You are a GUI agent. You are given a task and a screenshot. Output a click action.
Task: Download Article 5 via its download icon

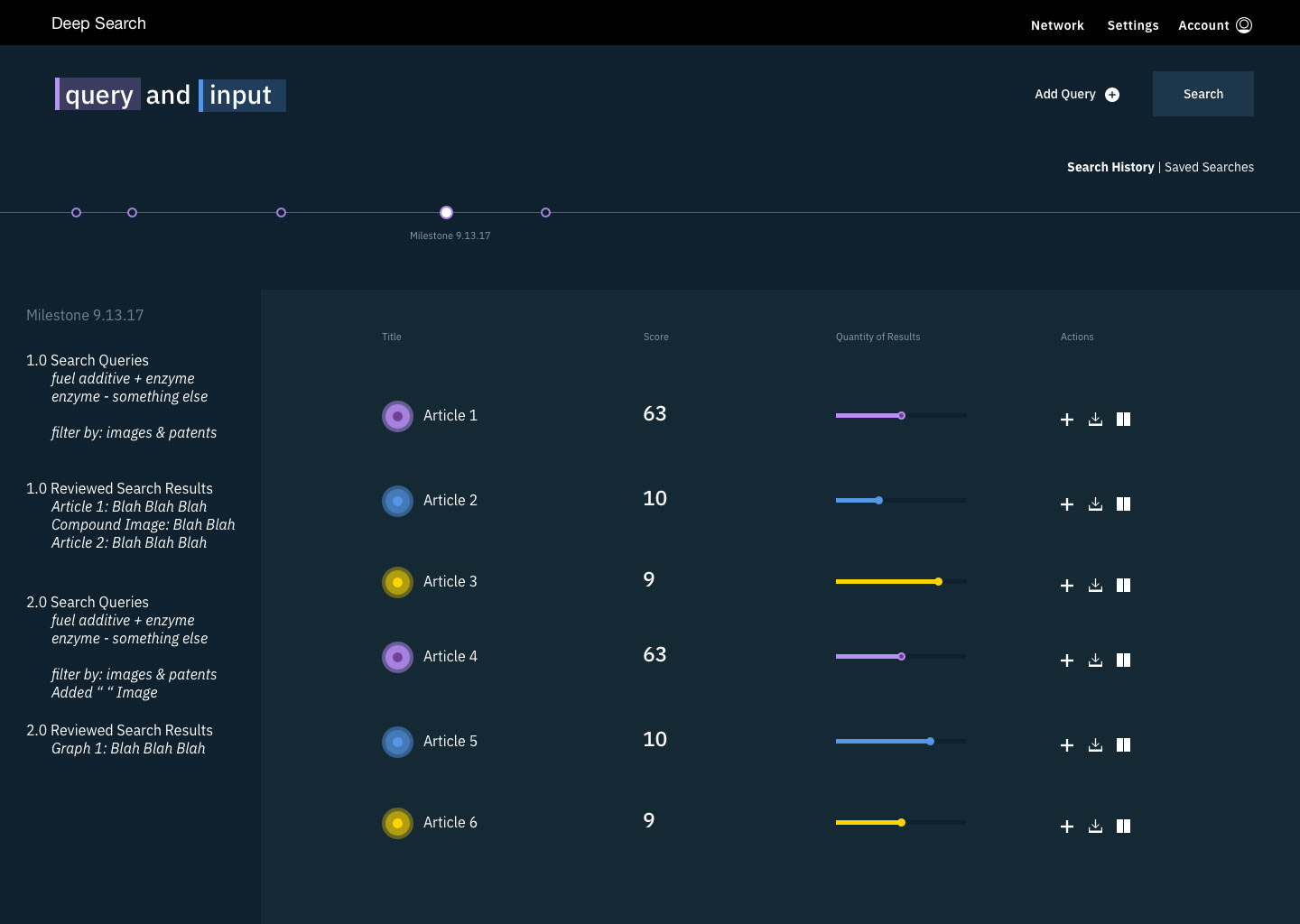click(1095, 745)
